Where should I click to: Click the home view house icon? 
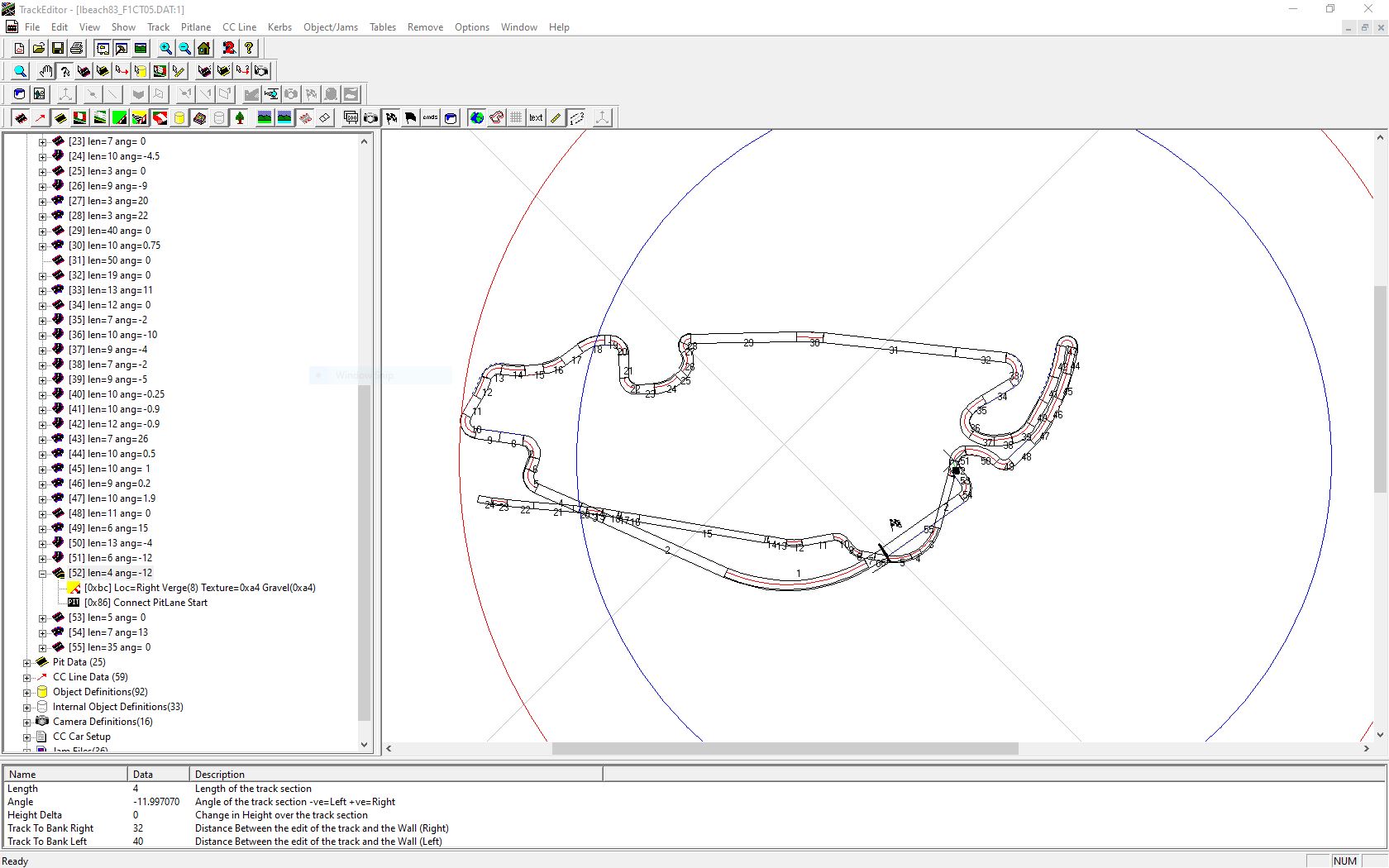204,49
